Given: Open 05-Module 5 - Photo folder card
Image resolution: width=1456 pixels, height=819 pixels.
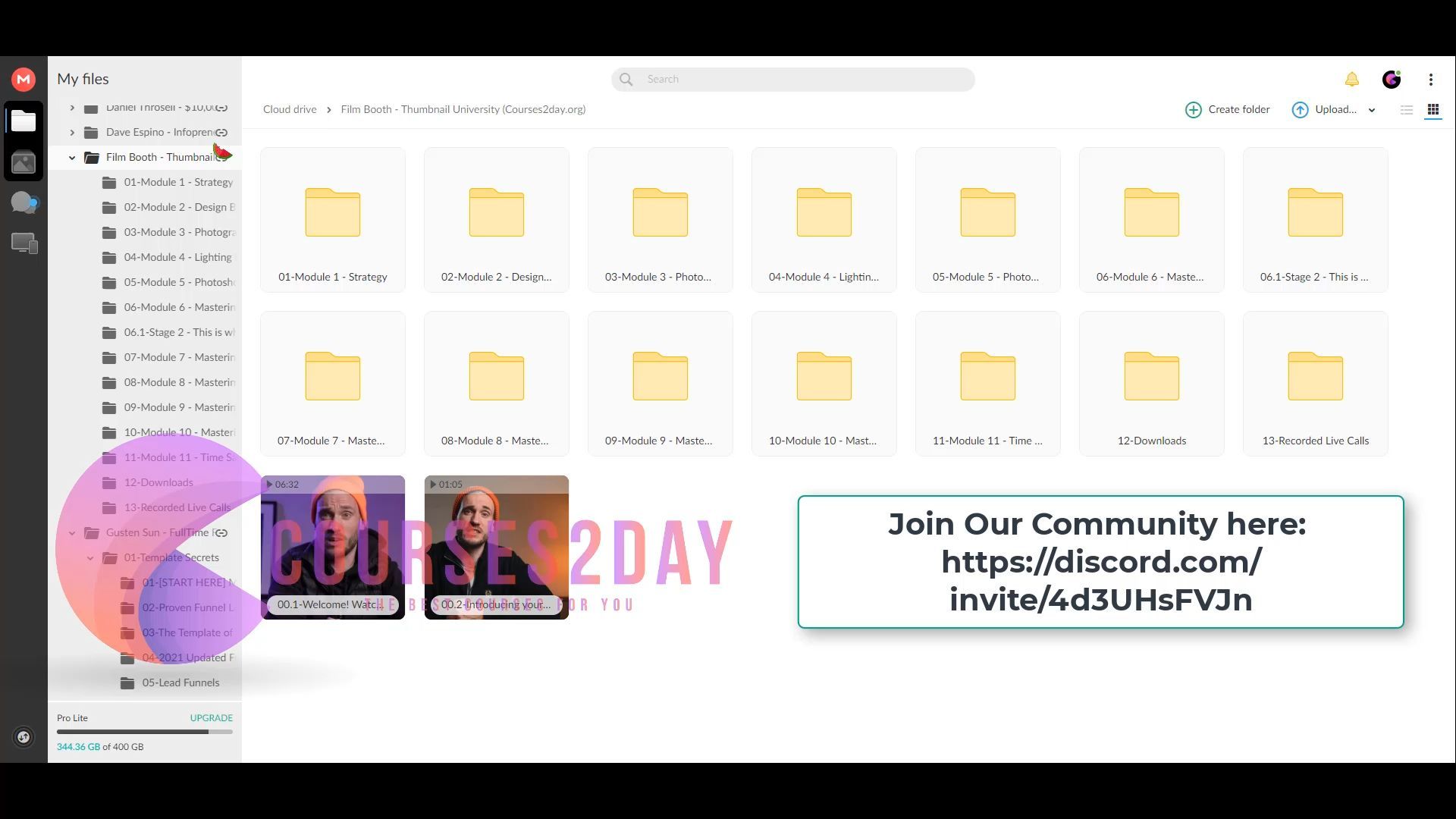Looking at the screenshot, I should click(988, 220).
